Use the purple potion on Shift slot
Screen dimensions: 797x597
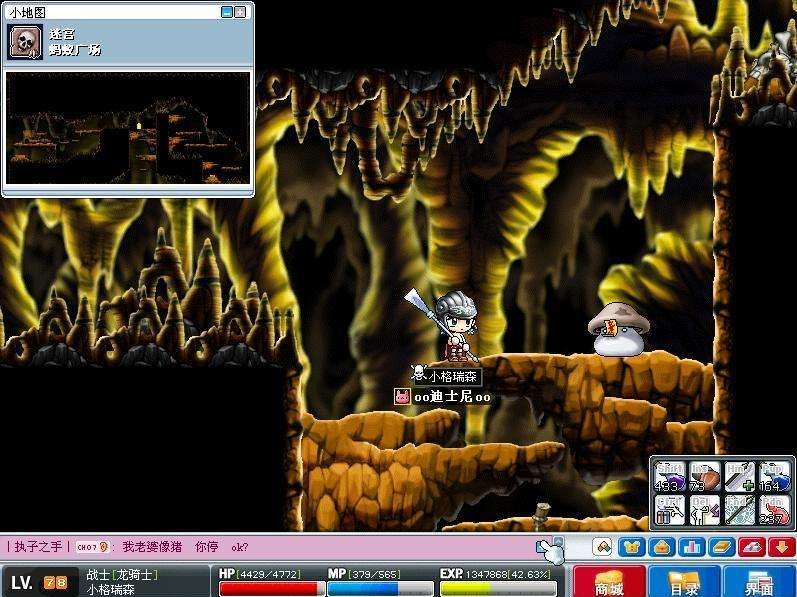pos(670,477)
